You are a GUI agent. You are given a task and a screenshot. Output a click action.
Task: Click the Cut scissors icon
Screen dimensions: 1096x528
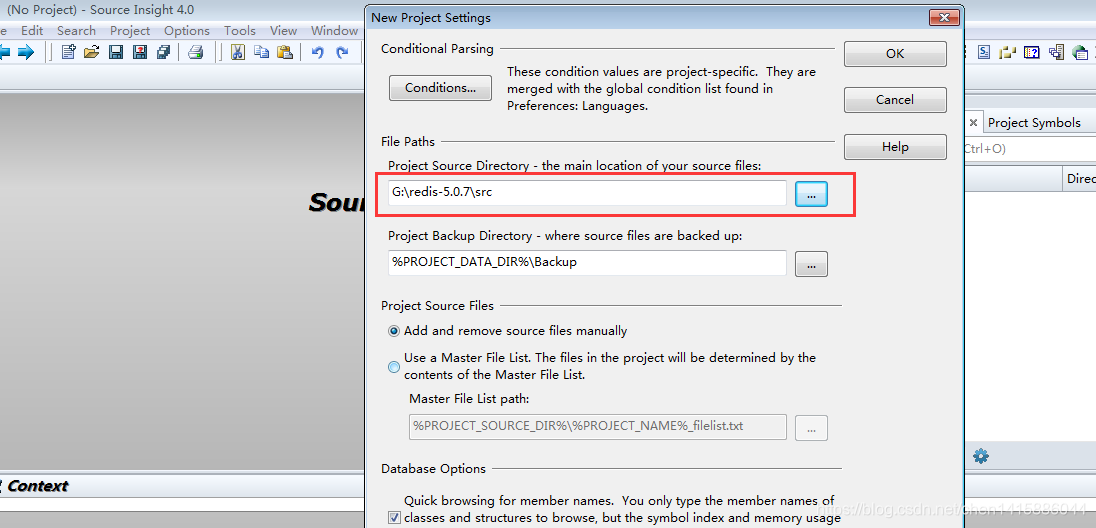pyautogui.click(x=238, y=52)
